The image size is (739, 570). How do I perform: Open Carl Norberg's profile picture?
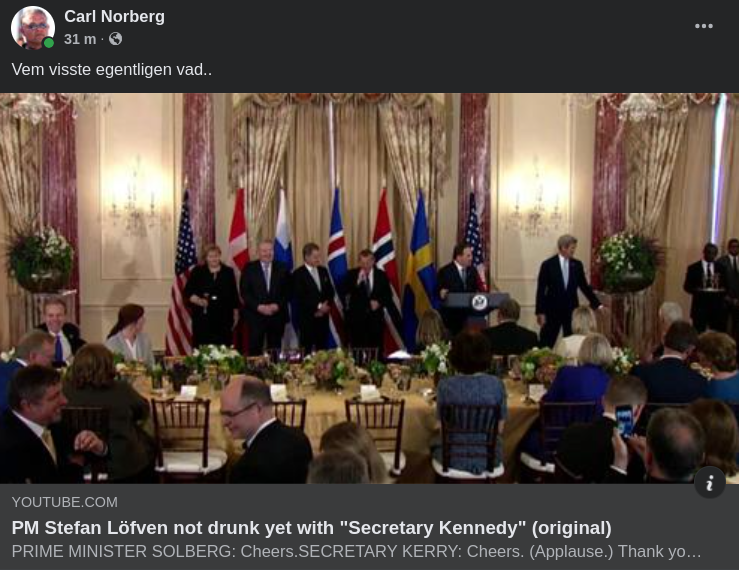click(x=32, y=27)
